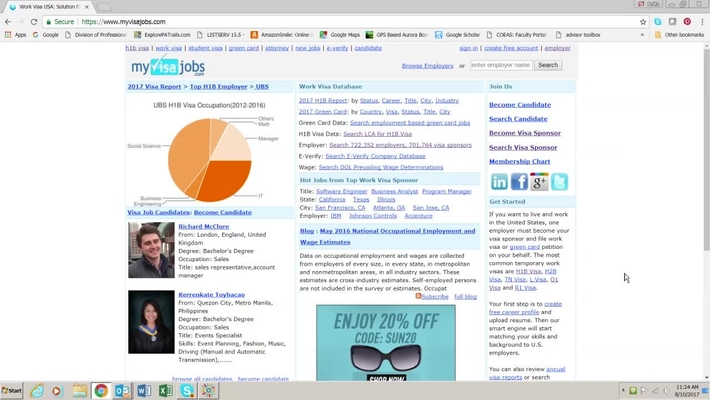Open the Pinterest extension icon
710x400 pixels.
pyautogui.click(x=687, y=22)
